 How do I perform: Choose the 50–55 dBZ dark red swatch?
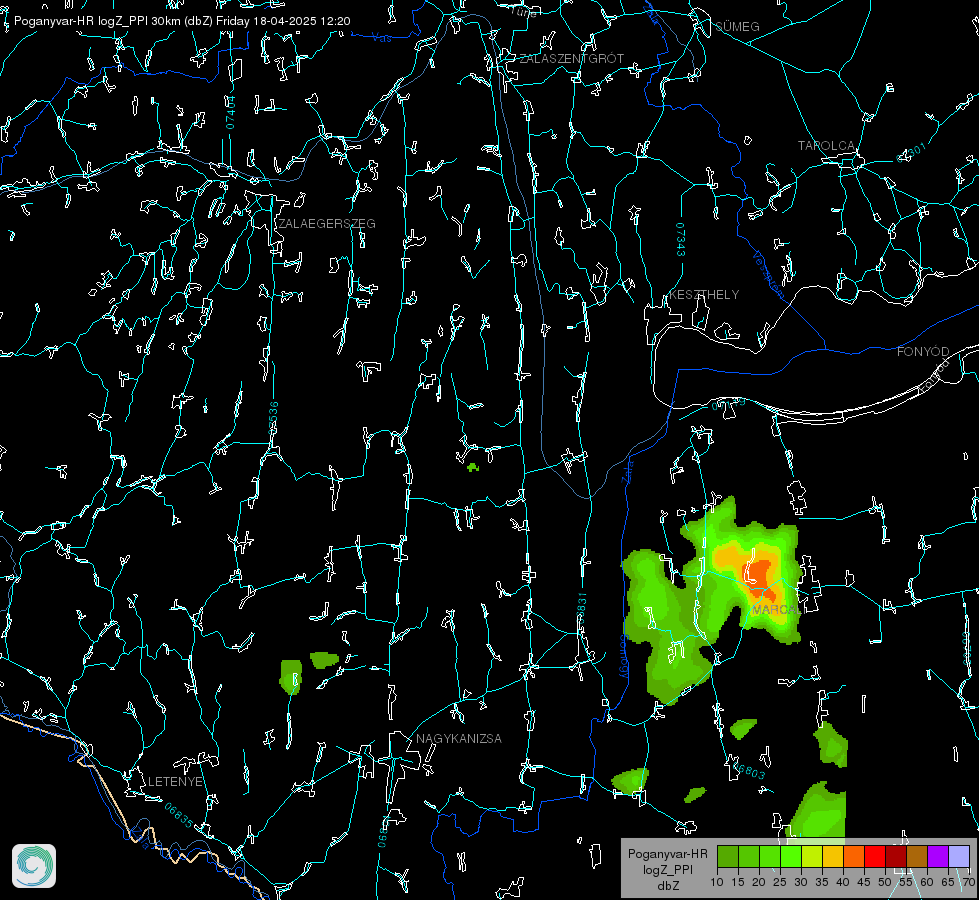896,856
